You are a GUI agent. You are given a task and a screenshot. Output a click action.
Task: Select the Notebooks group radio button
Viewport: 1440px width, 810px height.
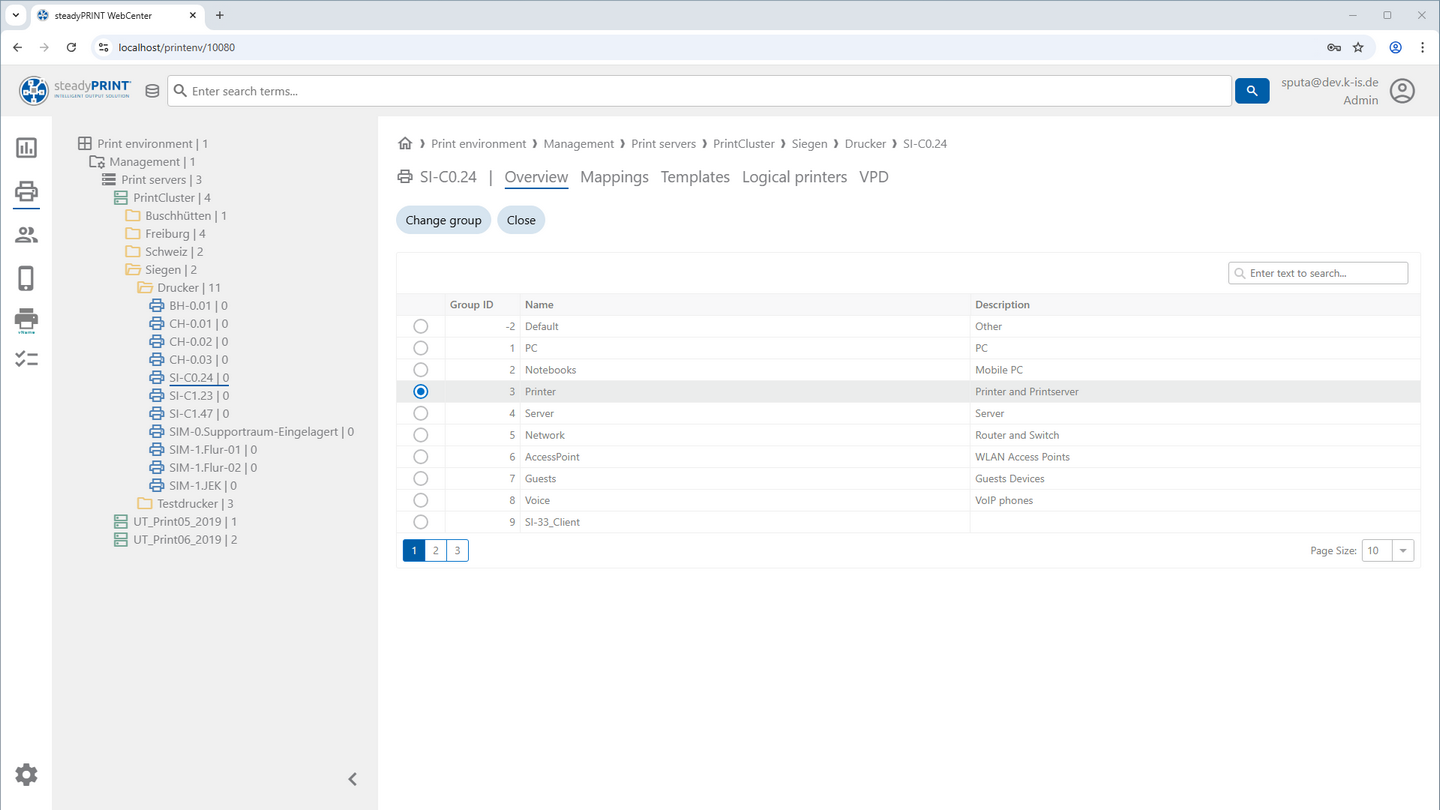click(x=420, y=370)
